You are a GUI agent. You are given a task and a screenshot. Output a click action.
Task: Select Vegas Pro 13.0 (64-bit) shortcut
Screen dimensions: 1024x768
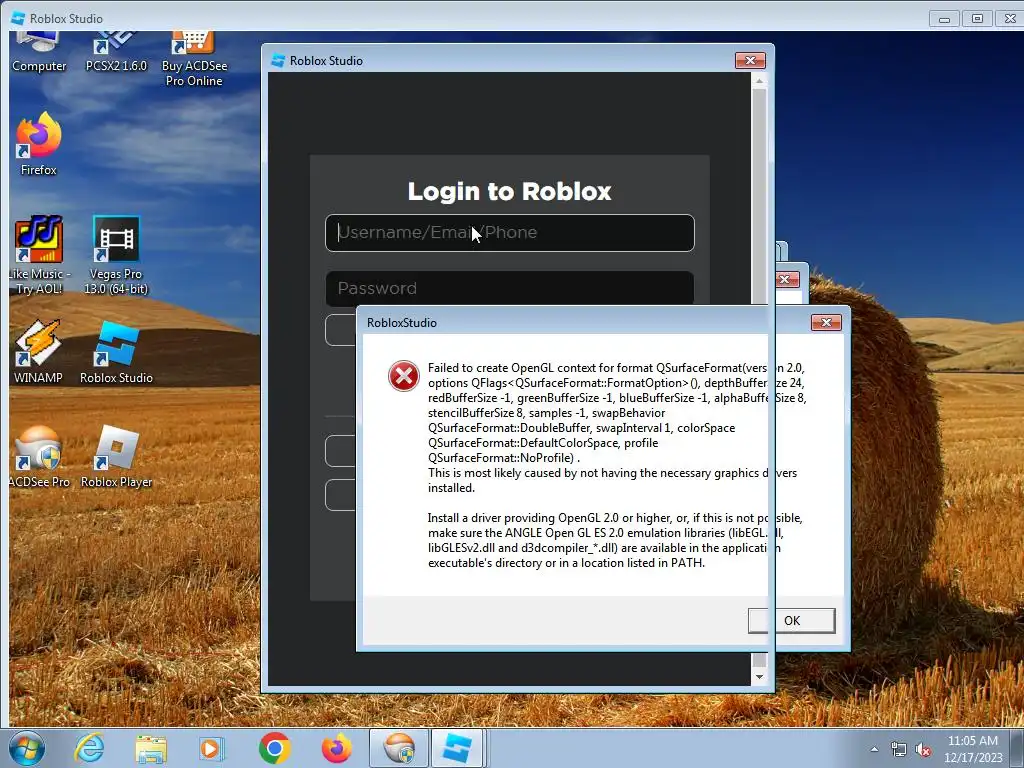116,255
